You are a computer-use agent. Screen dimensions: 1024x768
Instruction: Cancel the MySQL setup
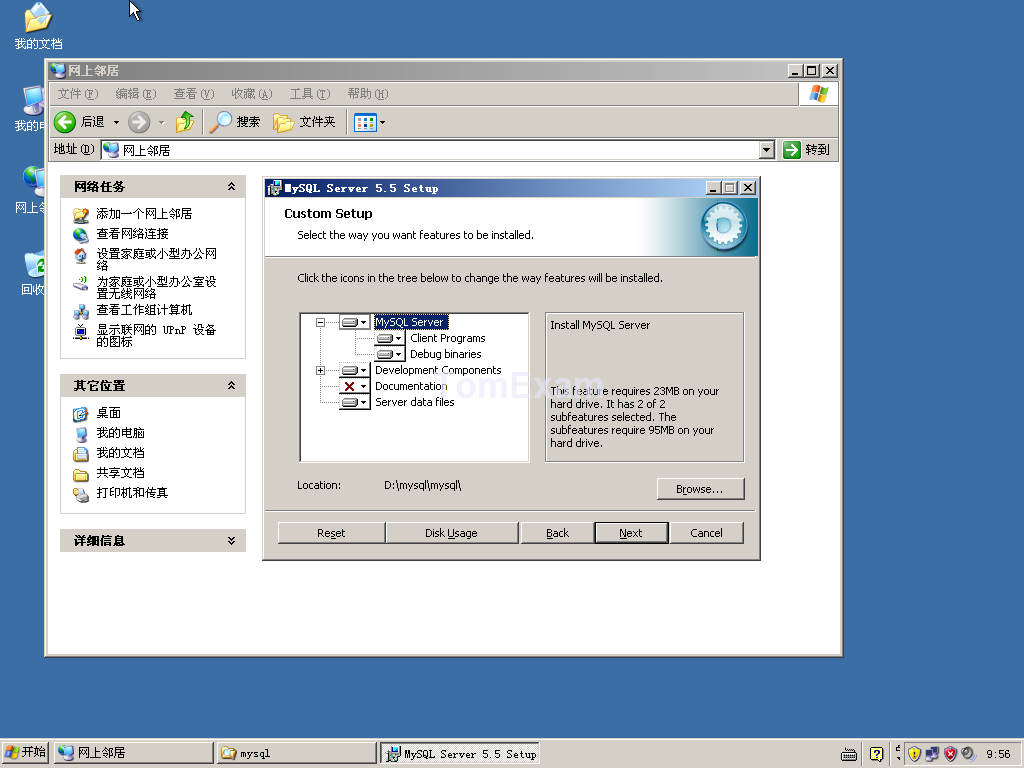pos(707,533)
